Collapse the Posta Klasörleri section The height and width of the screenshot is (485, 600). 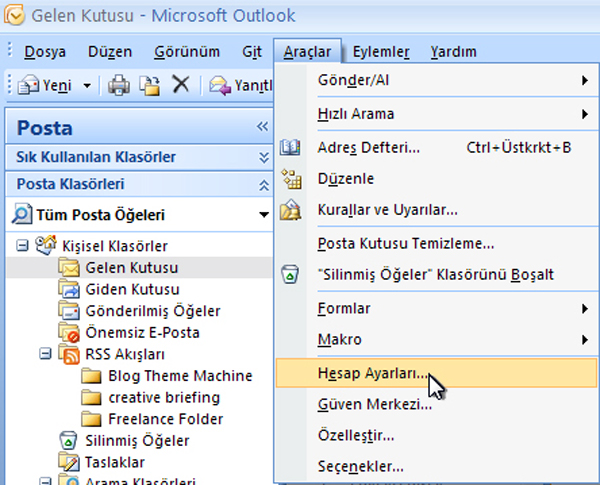pos(264,185)
